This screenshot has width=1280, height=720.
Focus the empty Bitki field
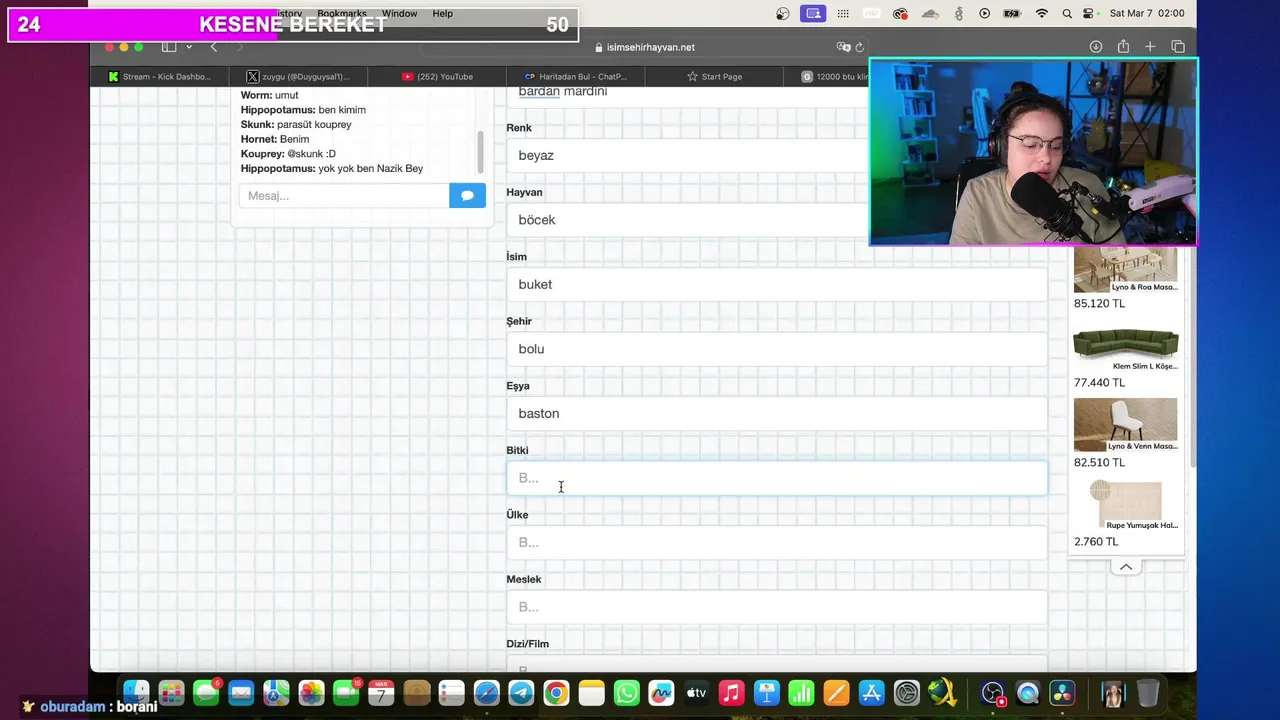point(777,478)
